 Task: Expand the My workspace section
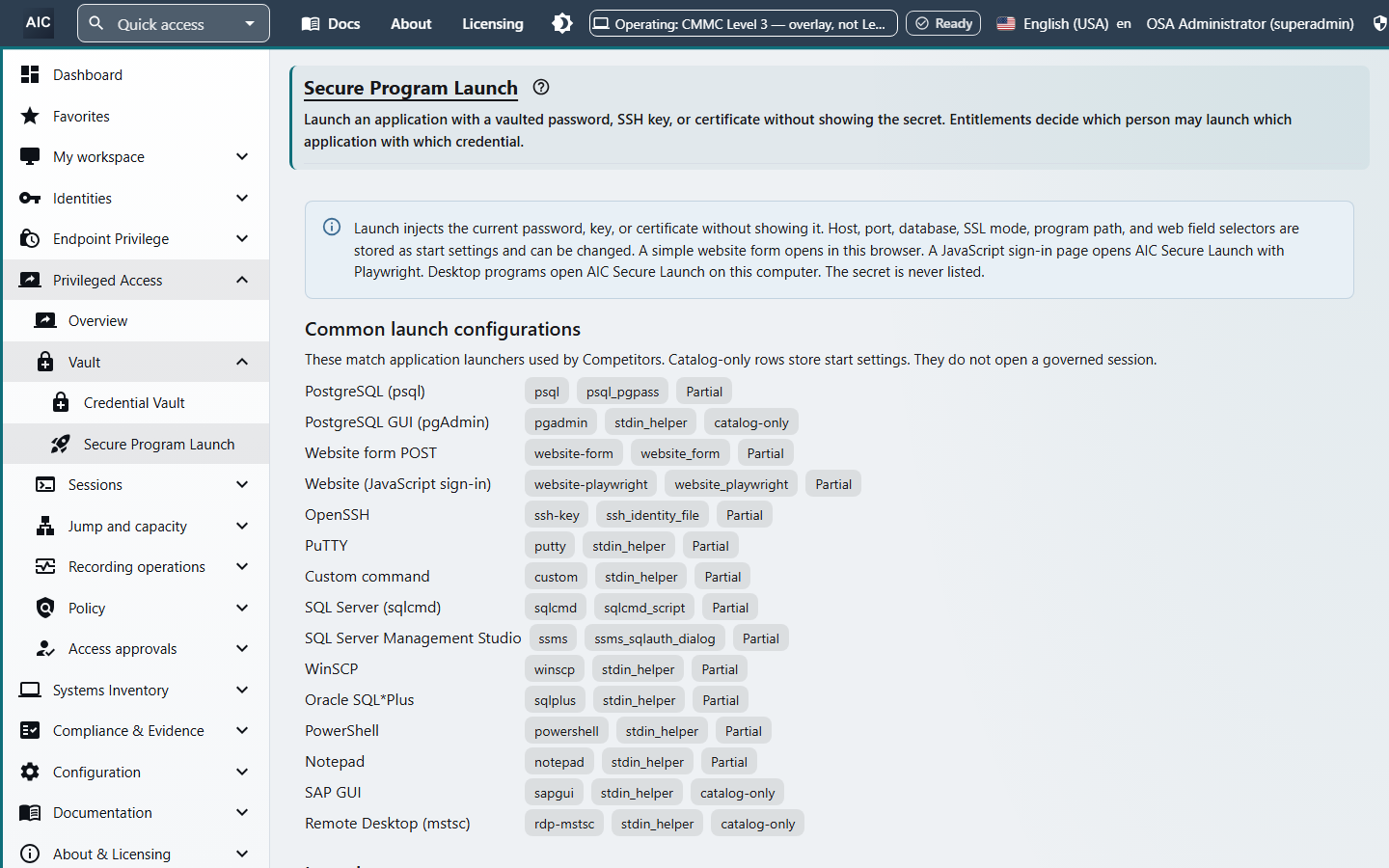pos(242,156)
